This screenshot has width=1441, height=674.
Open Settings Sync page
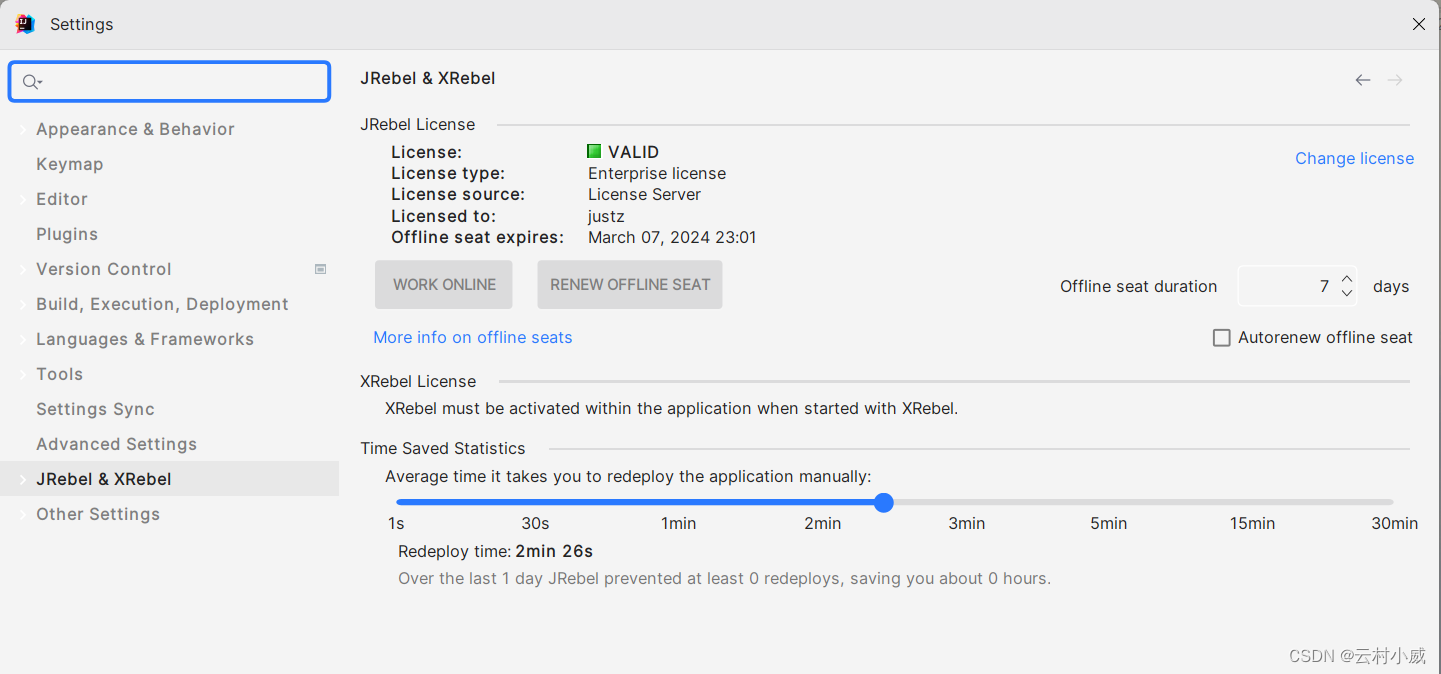(x=95, y=409)
